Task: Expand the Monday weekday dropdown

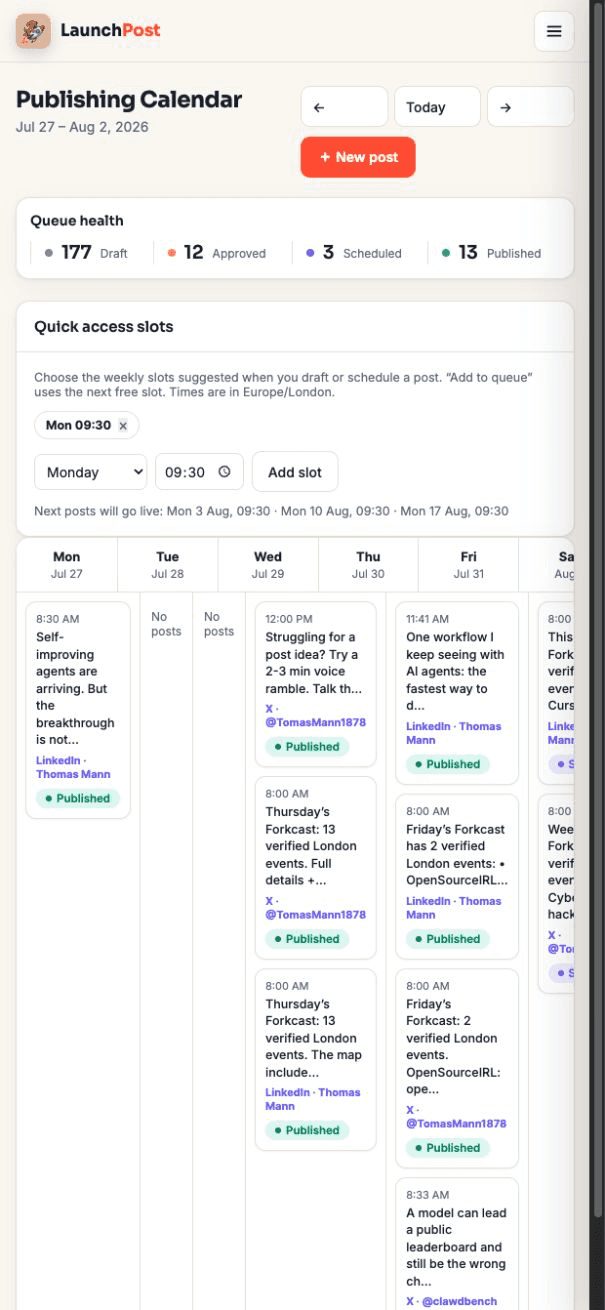Action: pos(91,472)
